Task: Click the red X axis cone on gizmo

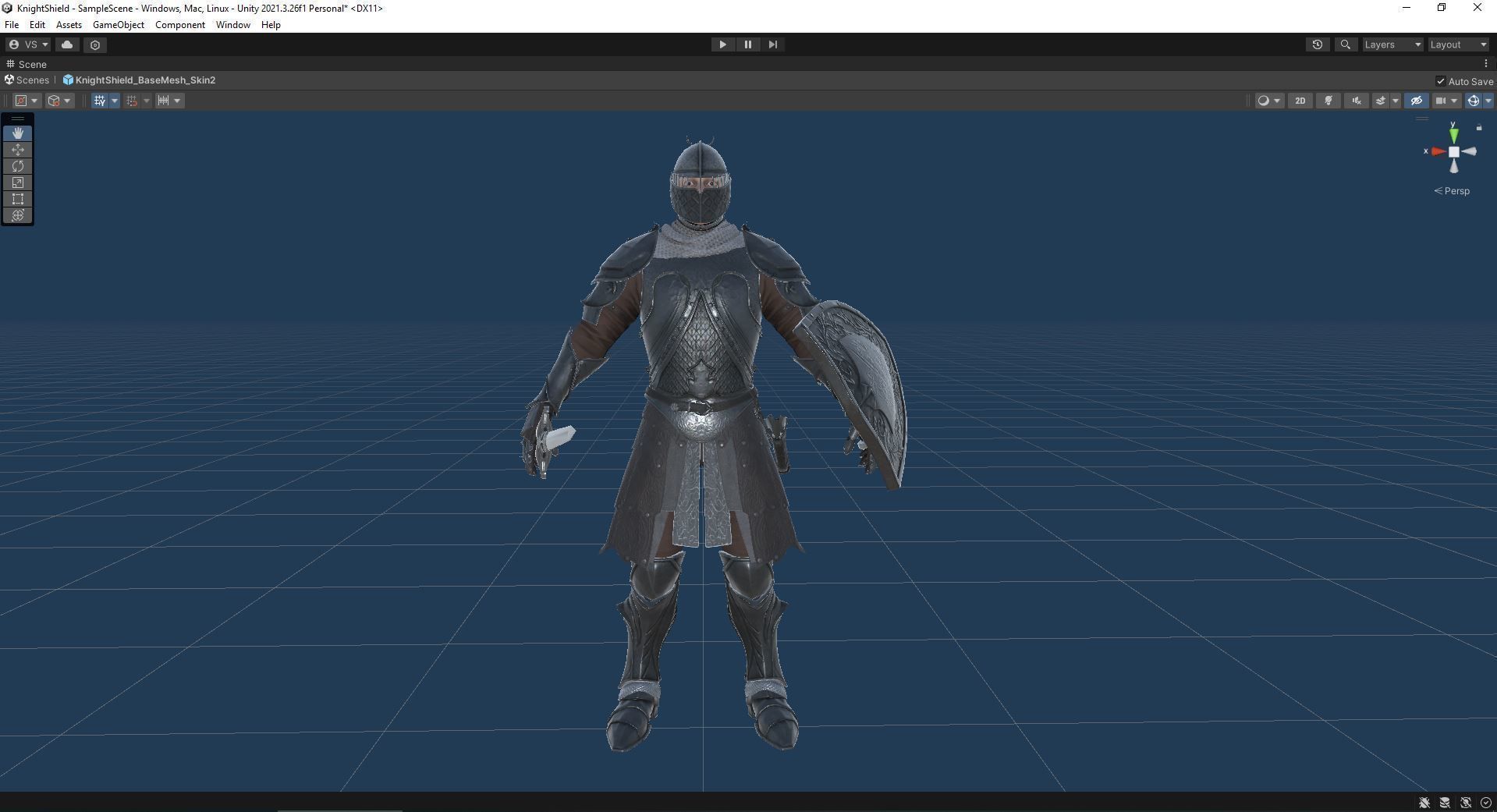Action: coord(1438,151)
